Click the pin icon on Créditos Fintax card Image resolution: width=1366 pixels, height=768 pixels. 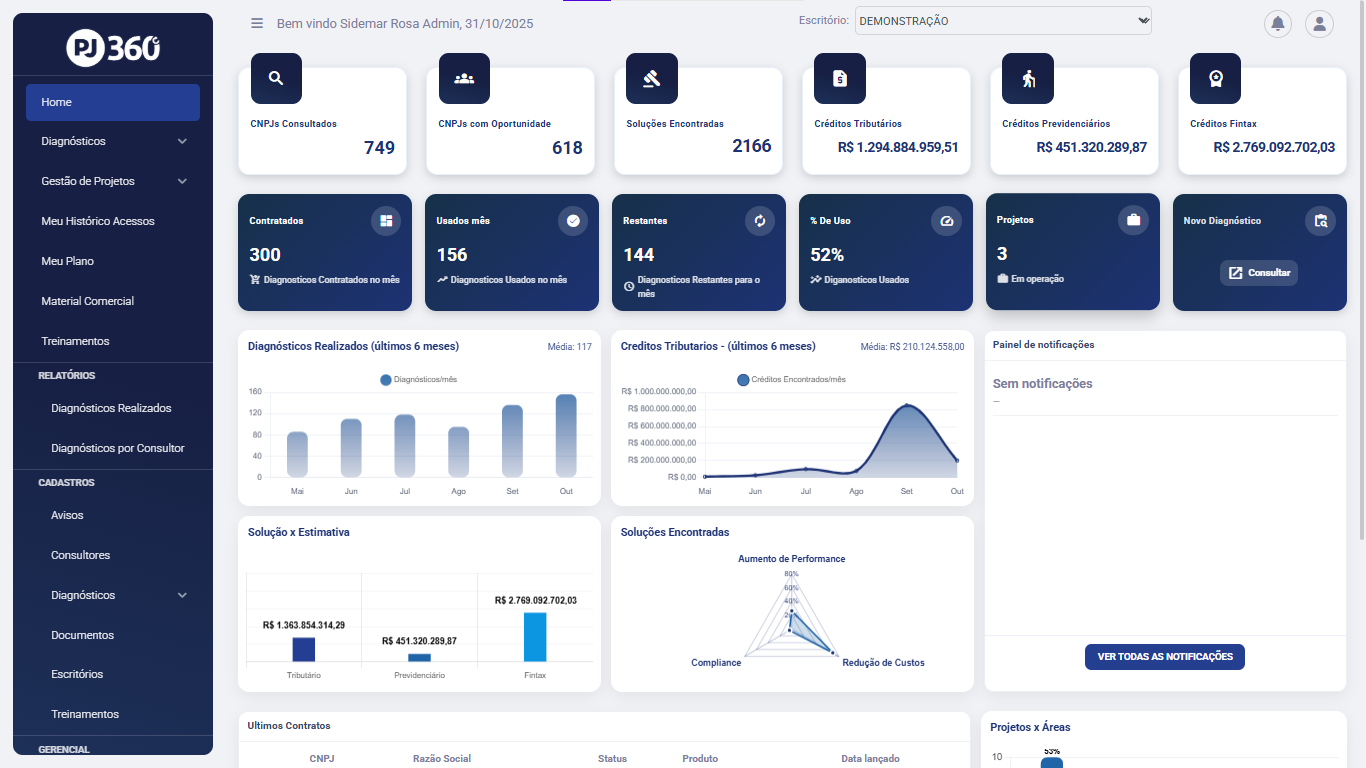pyautogui.click(x=1215, y=78)
